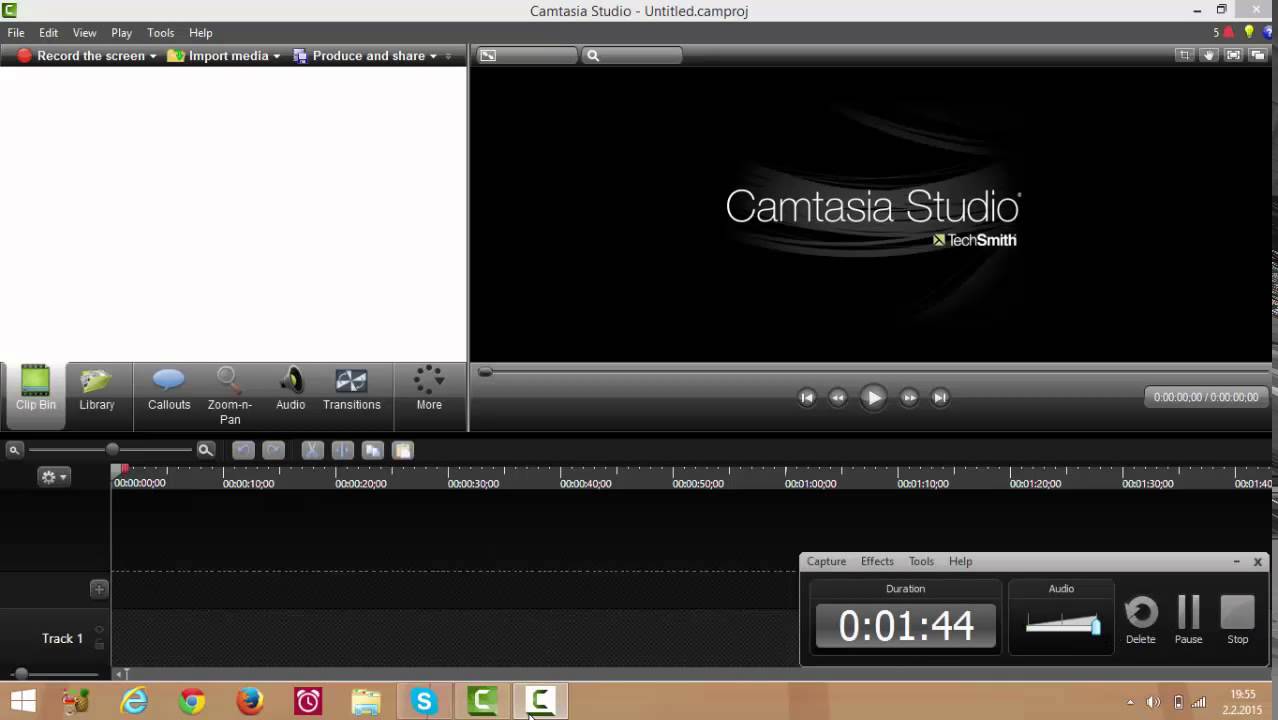Viewport: 1278px width, 720px height.
Task: Click the Split timeline button
Action: [x=342, y=450]
